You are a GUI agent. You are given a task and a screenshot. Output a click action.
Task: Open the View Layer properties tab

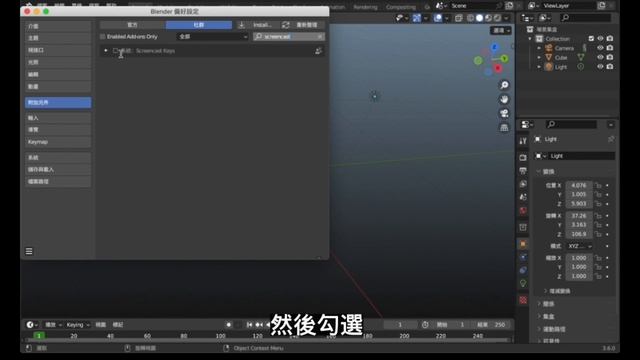(523, 184)
